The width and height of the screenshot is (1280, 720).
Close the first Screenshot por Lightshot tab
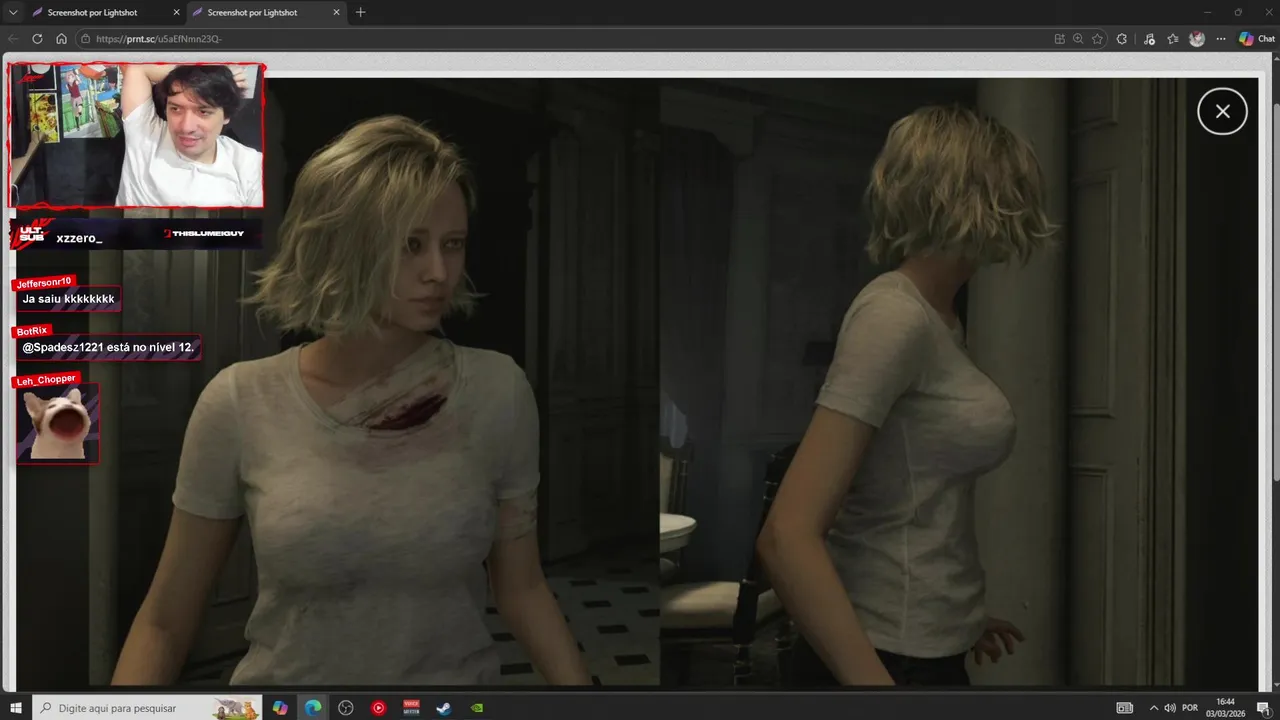tap(176, 12)
